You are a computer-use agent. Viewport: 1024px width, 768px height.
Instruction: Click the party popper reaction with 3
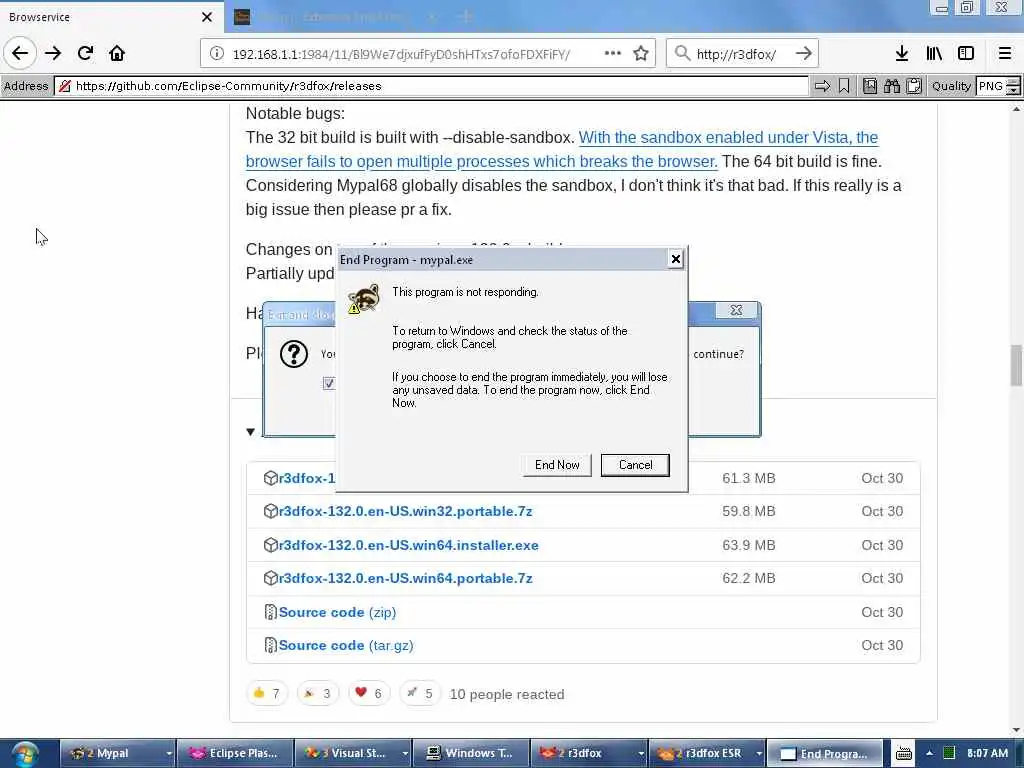click(x=317, y=693)
